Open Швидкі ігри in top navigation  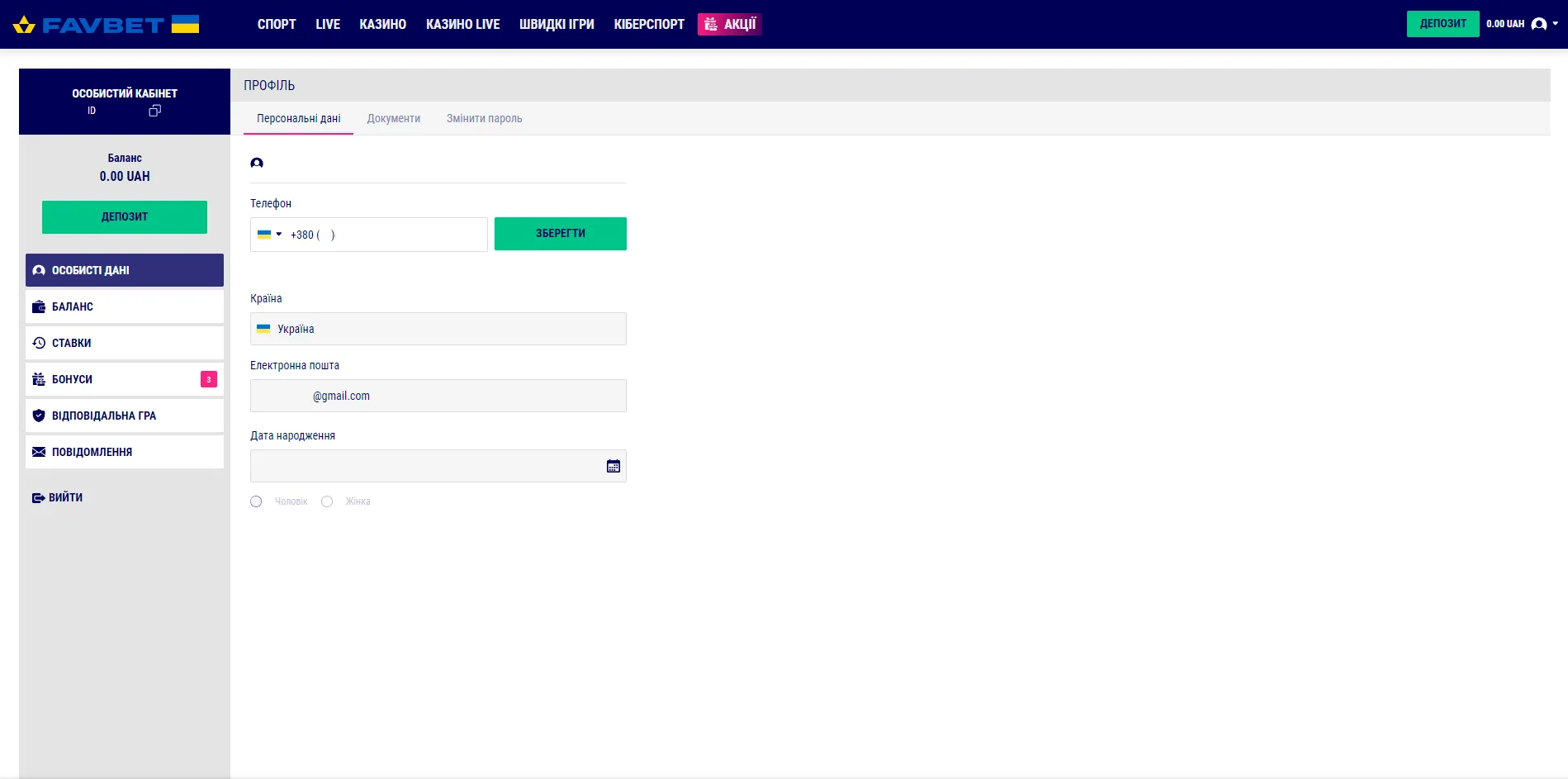[557, 24]
